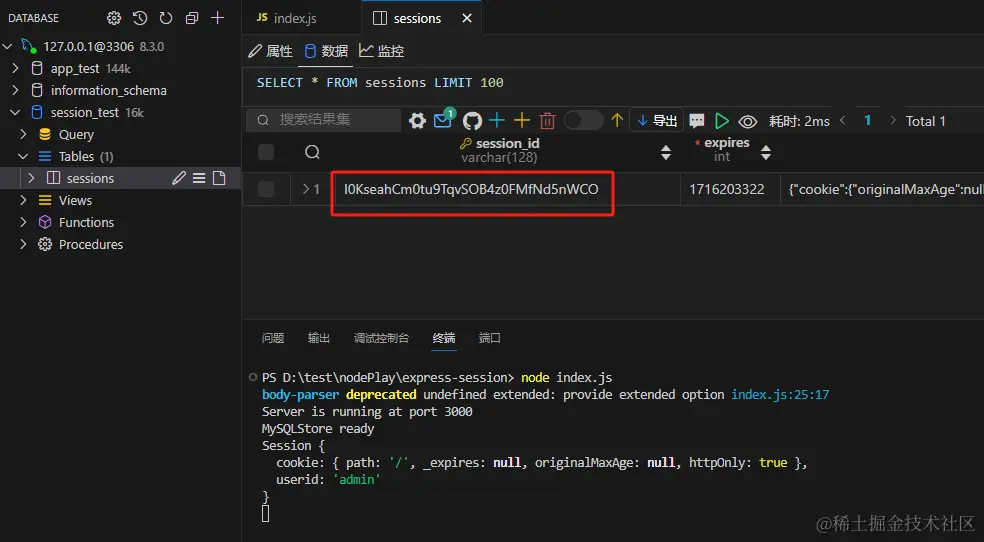
Task: Click the SELECT * FROM sessions query editor
Action: coord(612,83)
